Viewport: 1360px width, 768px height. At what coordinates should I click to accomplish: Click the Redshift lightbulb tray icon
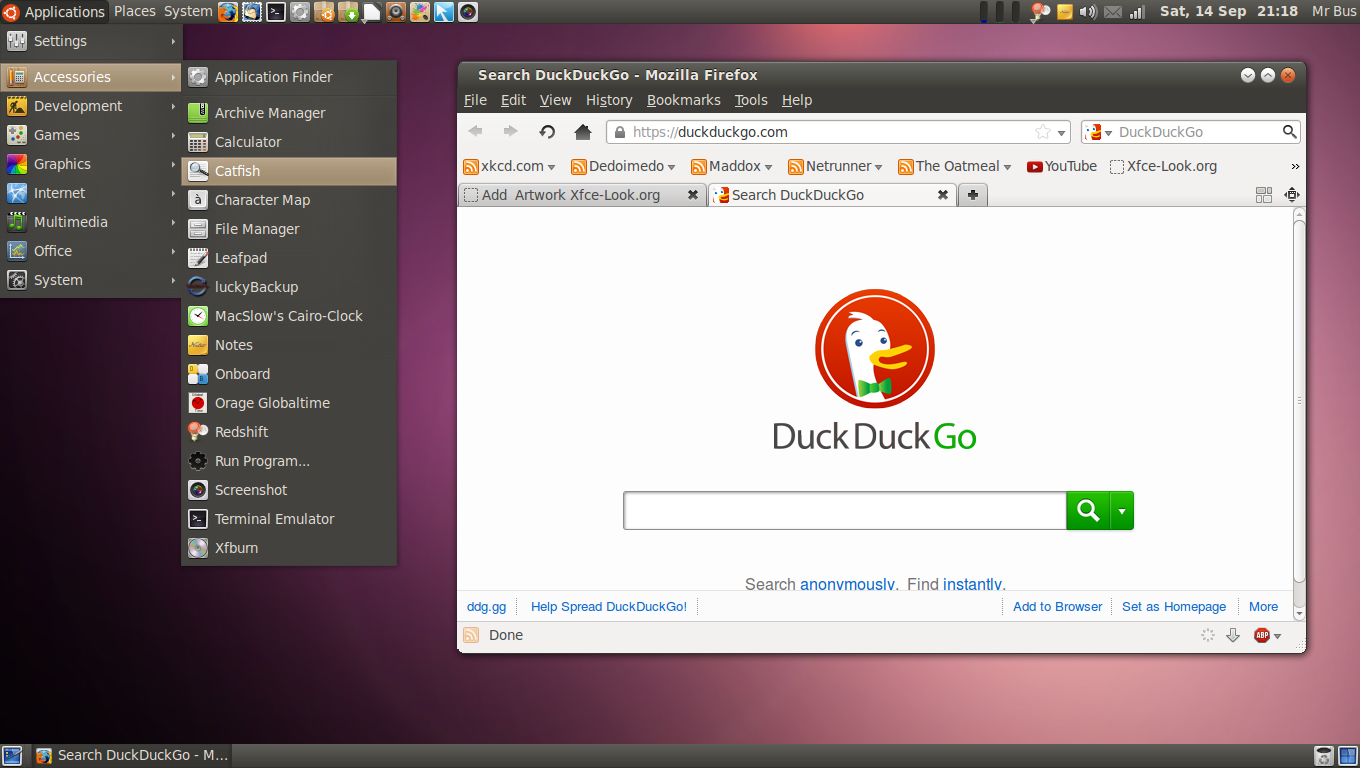coord(1041,12)
